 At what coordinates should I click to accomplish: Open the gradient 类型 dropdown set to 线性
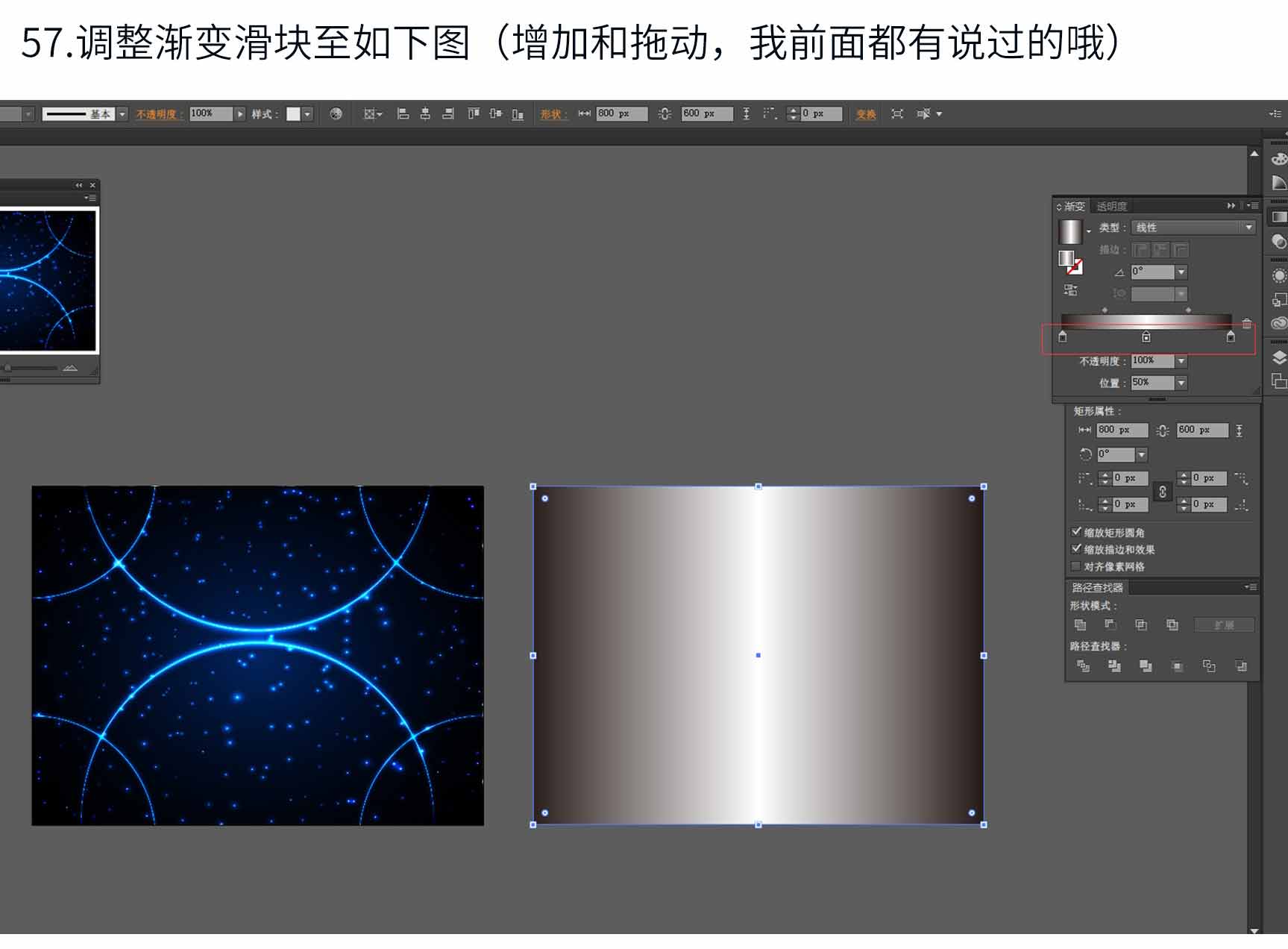[1193, 228]
